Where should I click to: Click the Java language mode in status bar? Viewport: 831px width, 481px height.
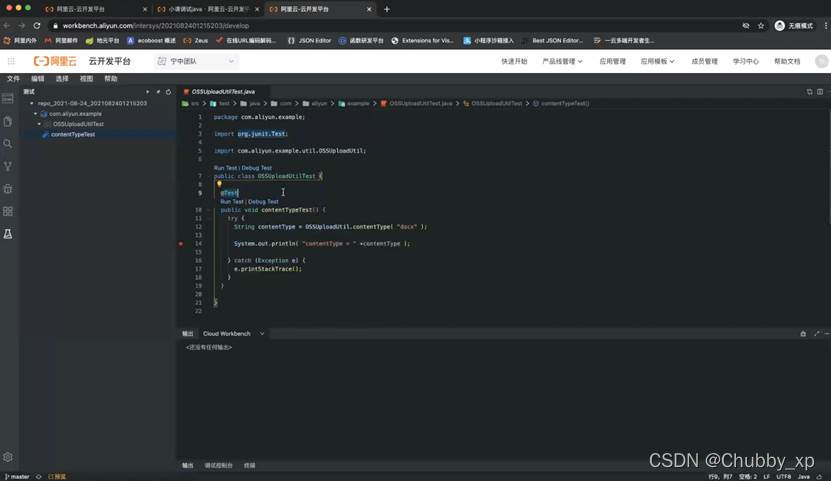tap(804, 477)
